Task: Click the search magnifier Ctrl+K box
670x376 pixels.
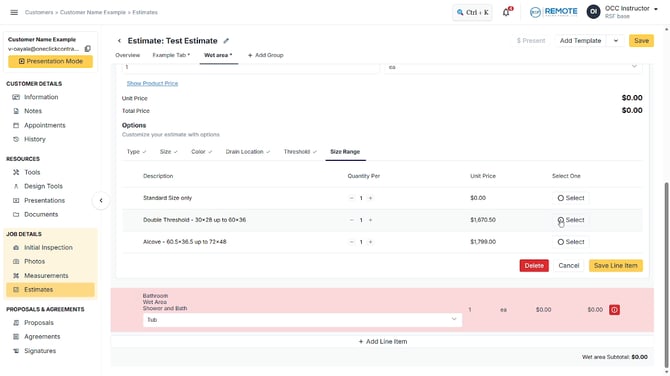Action: [472, 12]
